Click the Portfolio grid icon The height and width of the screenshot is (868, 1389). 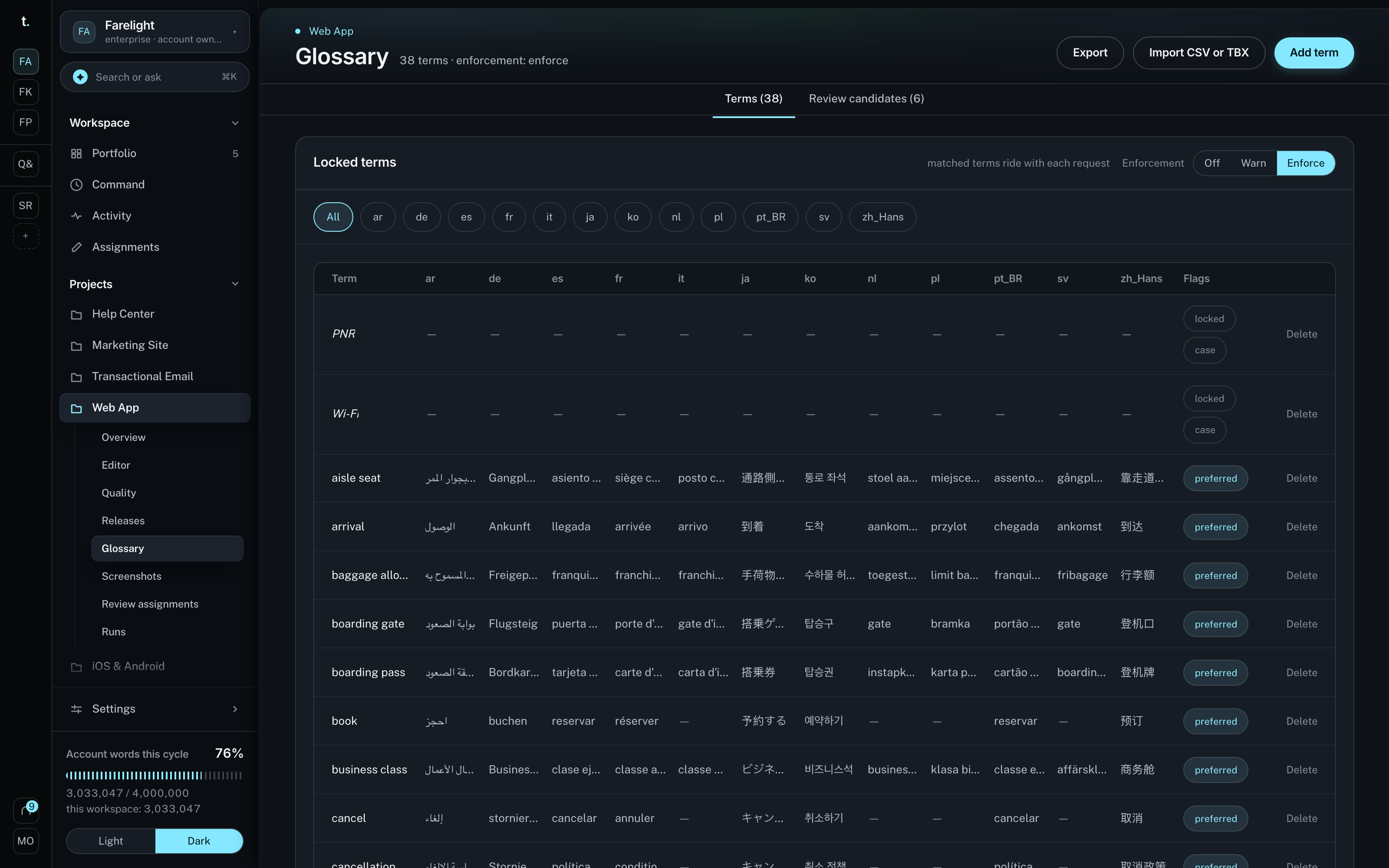click(x=76, y=153)
